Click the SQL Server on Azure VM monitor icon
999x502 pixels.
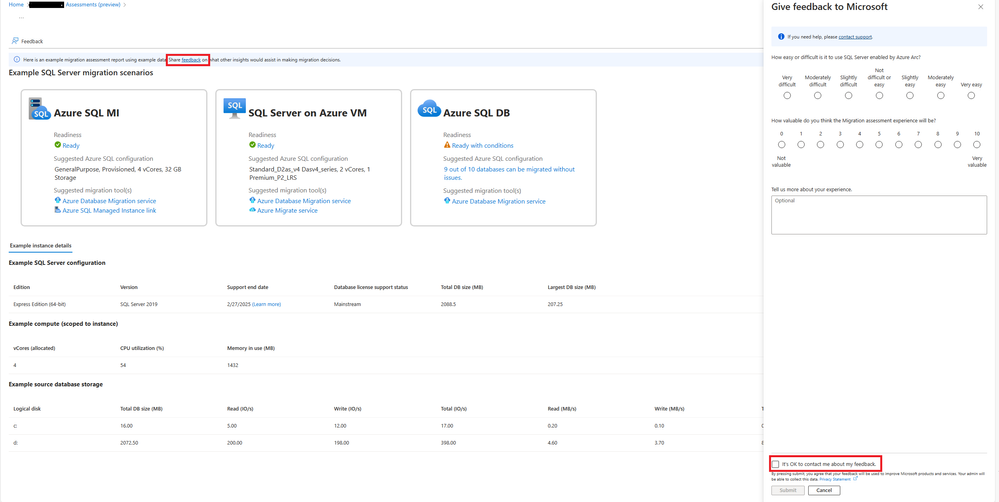coord(234,108)
